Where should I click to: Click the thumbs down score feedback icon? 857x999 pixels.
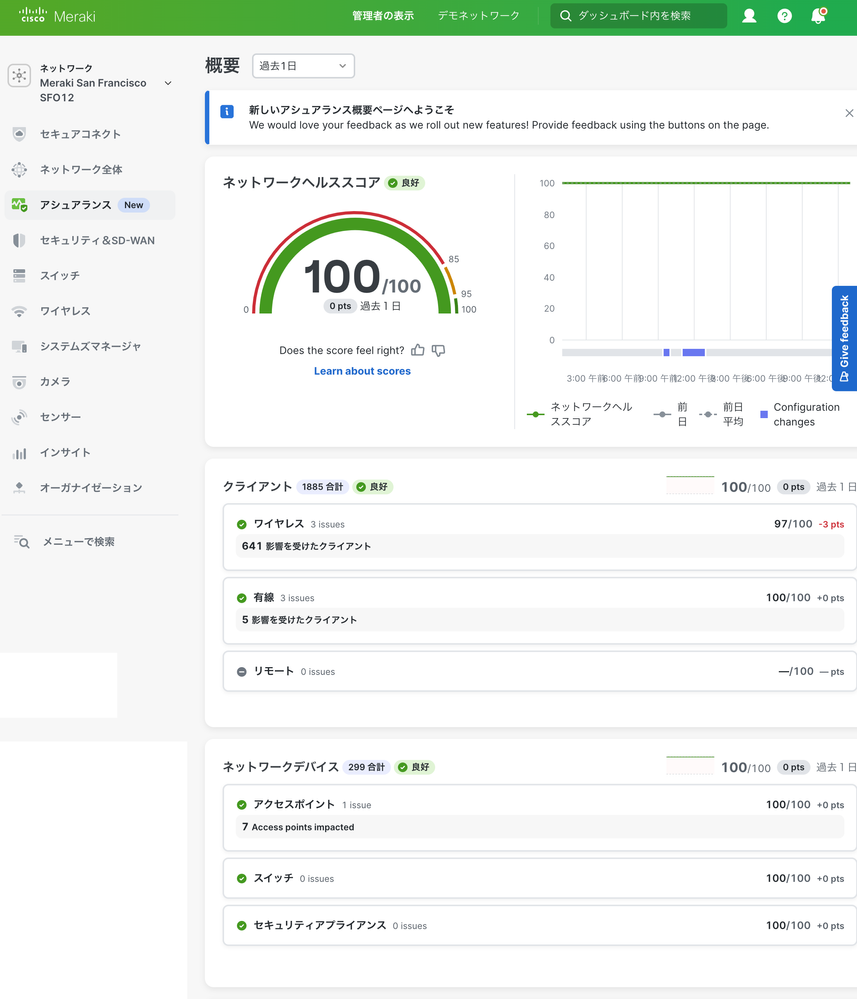[x=438, y=350]
